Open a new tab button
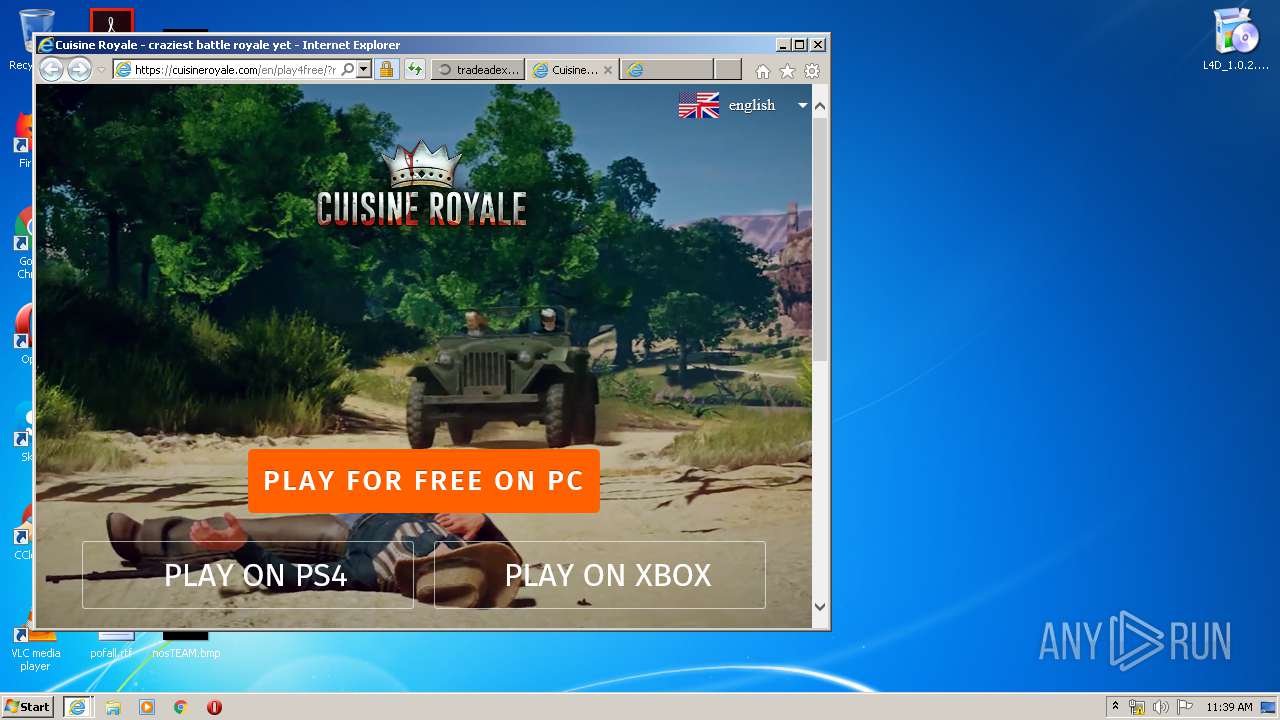The image size is (1280, 720). click(x=728, y=70)
